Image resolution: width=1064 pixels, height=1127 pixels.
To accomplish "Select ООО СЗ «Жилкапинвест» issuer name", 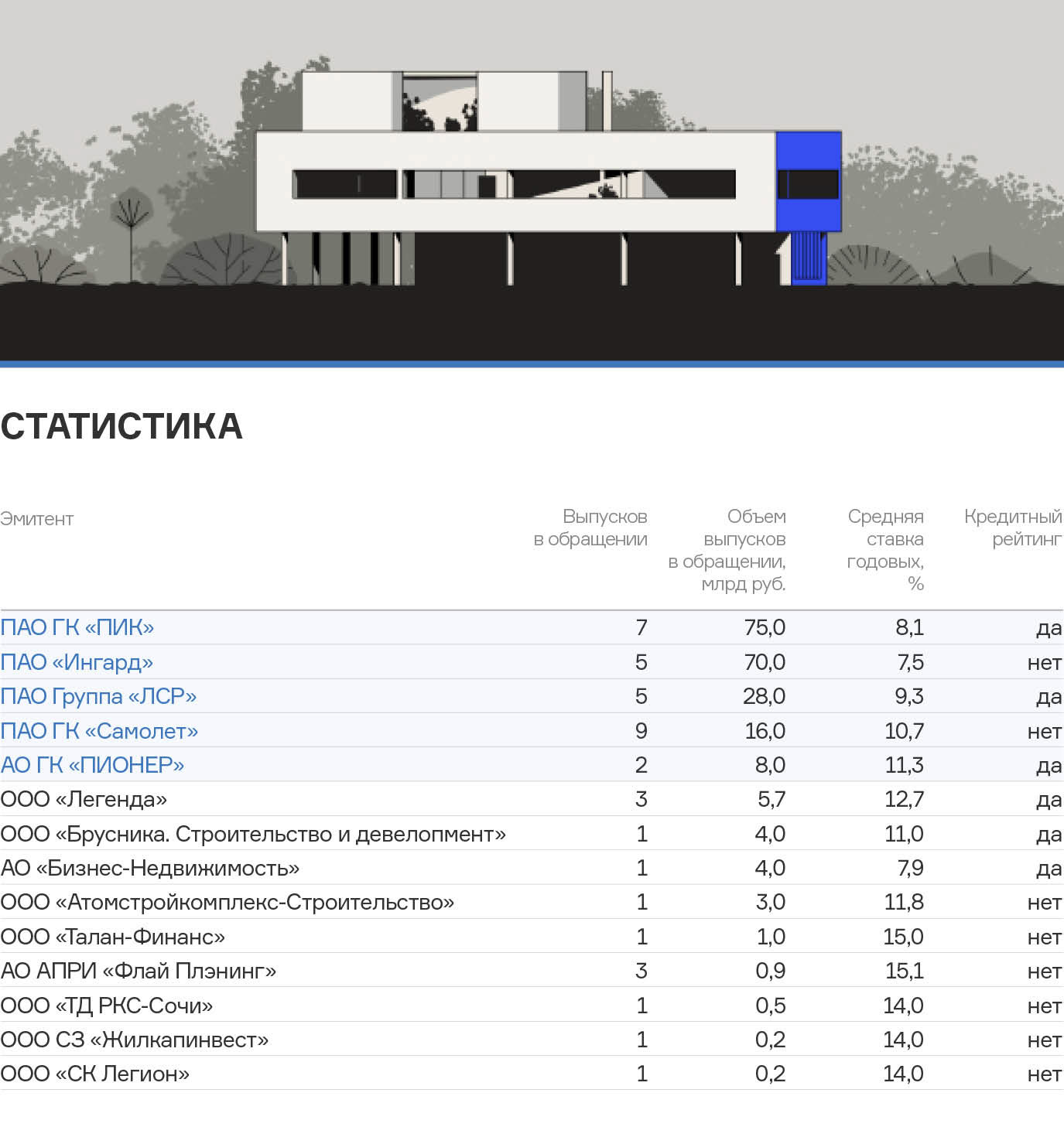I will [x=135, y=1040].
